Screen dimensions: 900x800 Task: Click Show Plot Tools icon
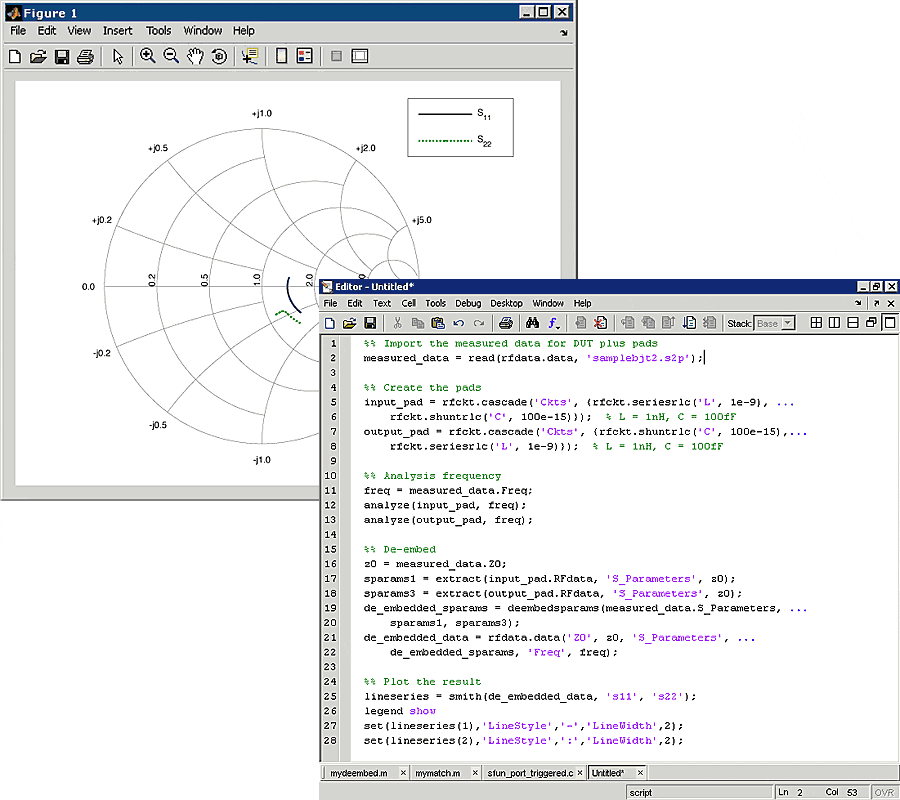click(x=360, y=56)
